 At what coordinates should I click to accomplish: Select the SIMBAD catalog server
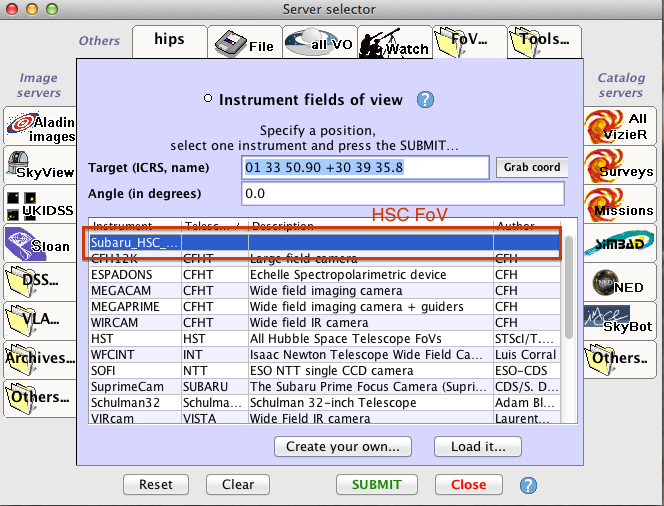coord(621,243)
